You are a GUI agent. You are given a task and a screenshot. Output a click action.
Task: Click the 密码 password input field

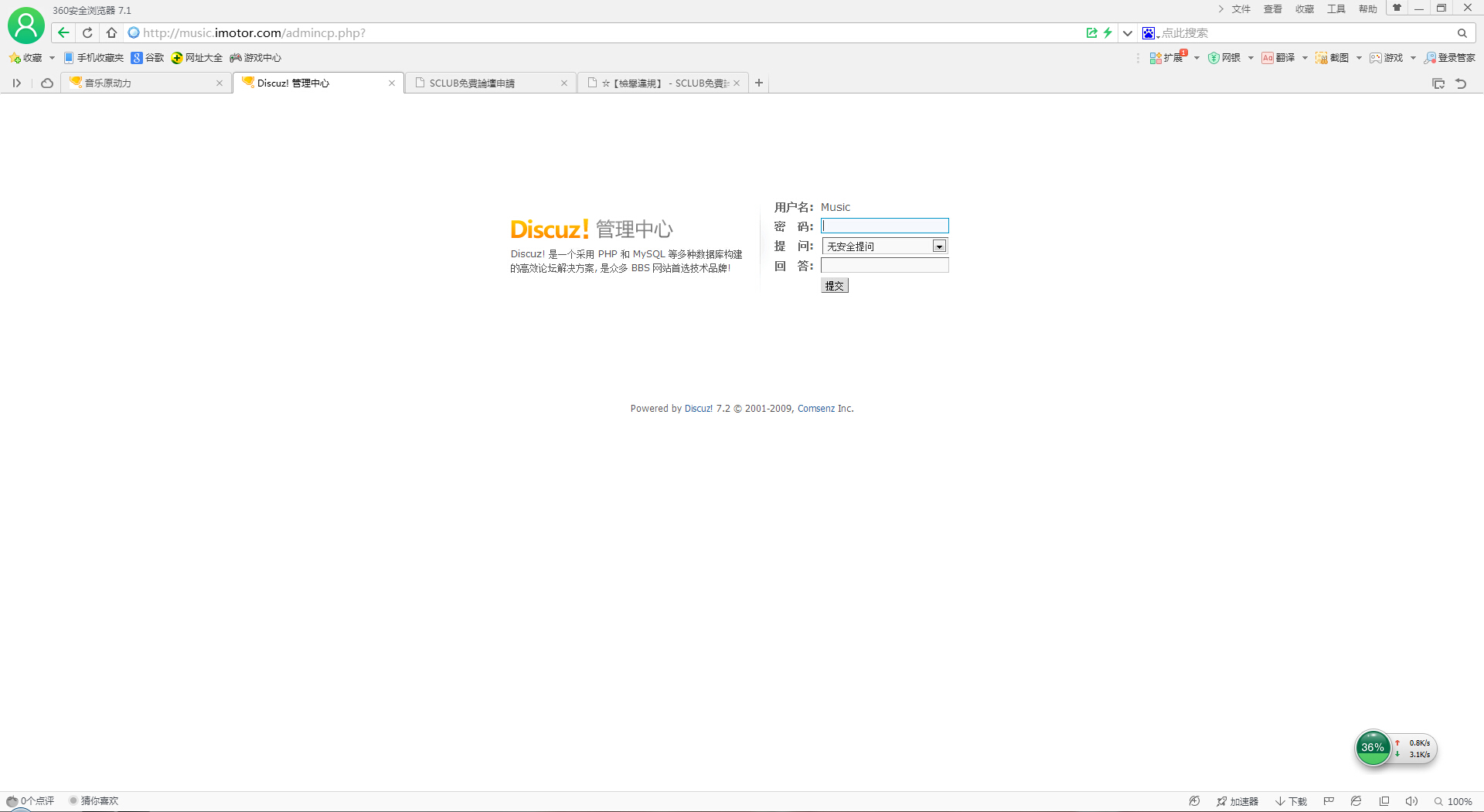coord(884,226)
